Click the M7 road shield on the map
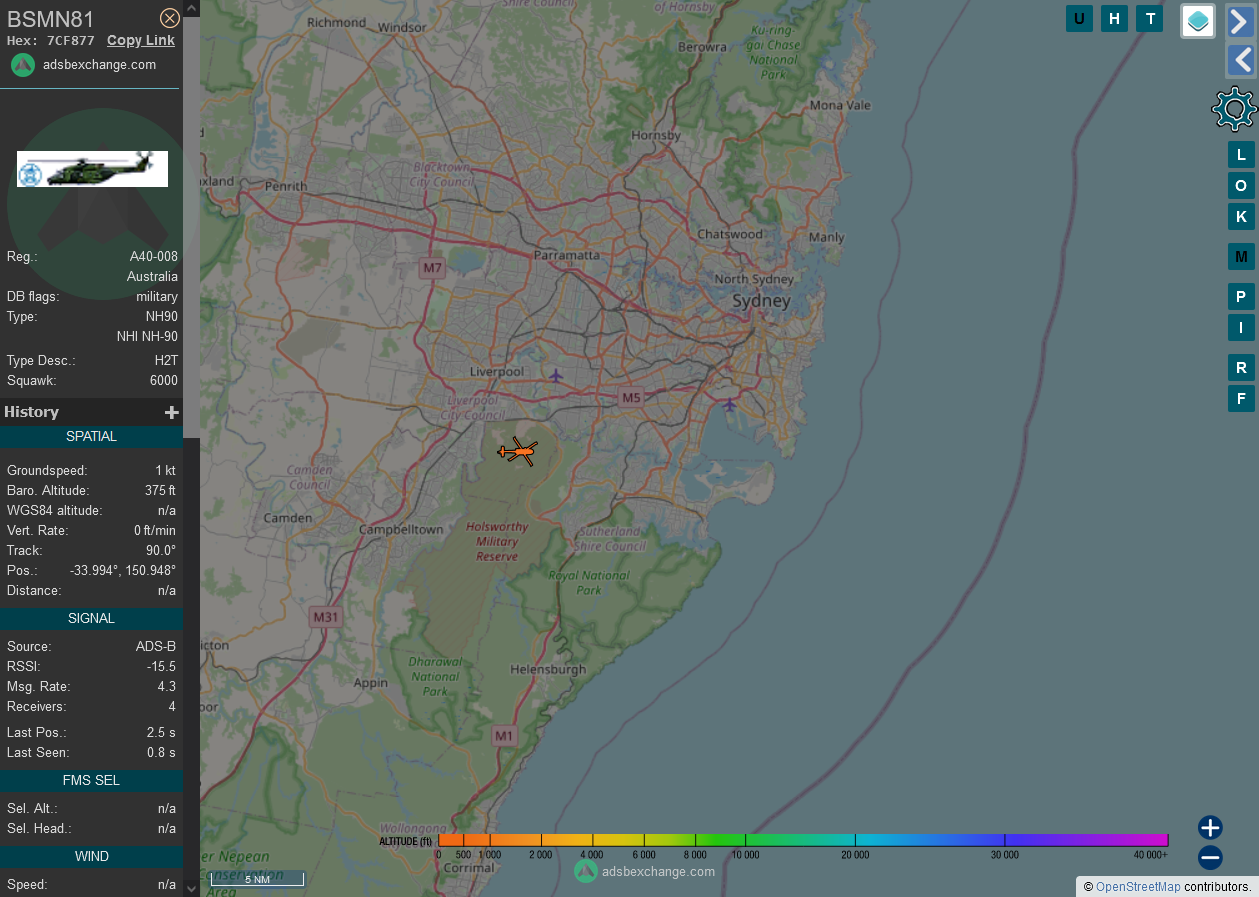The height and width of the screenshot is (897, 1259). tap(432, 268)
